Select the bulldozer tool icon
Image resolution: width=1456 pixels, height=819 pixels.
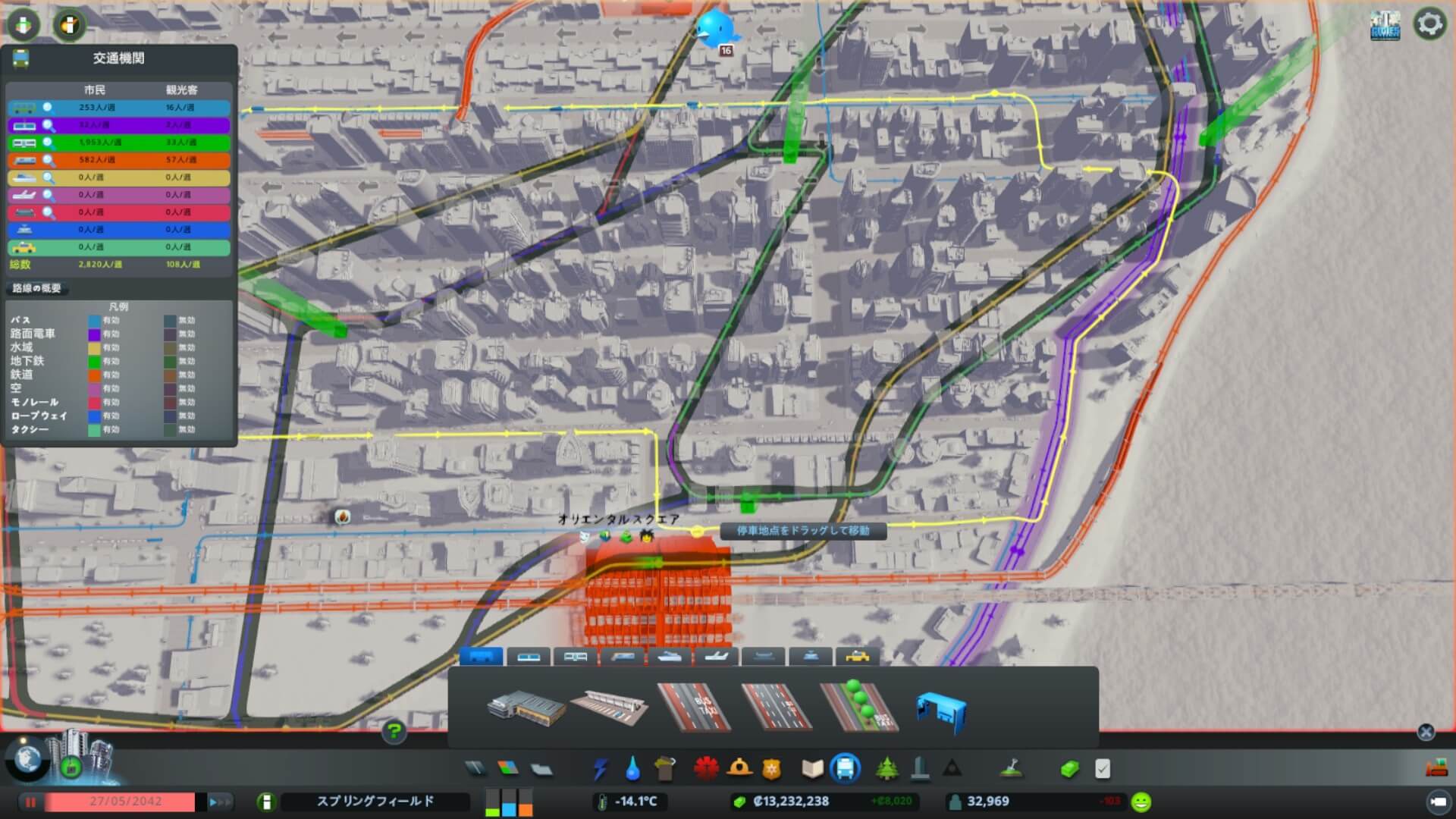point(1436,769)
